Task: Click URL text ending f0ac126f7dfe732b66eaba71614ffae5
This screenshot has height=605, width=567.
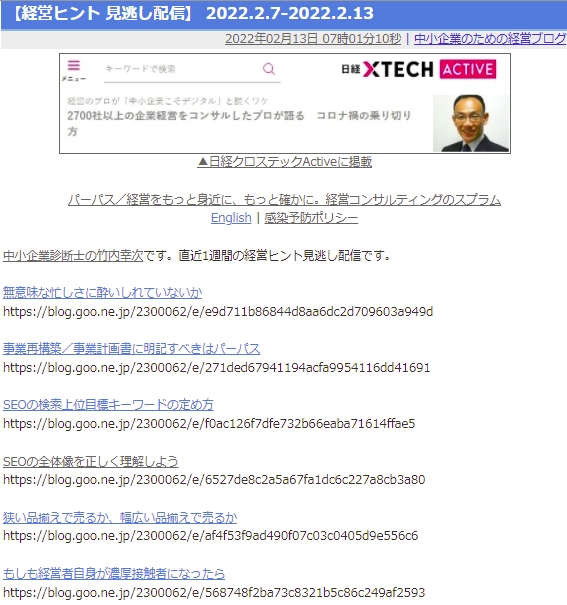Action: pos(209,424)
